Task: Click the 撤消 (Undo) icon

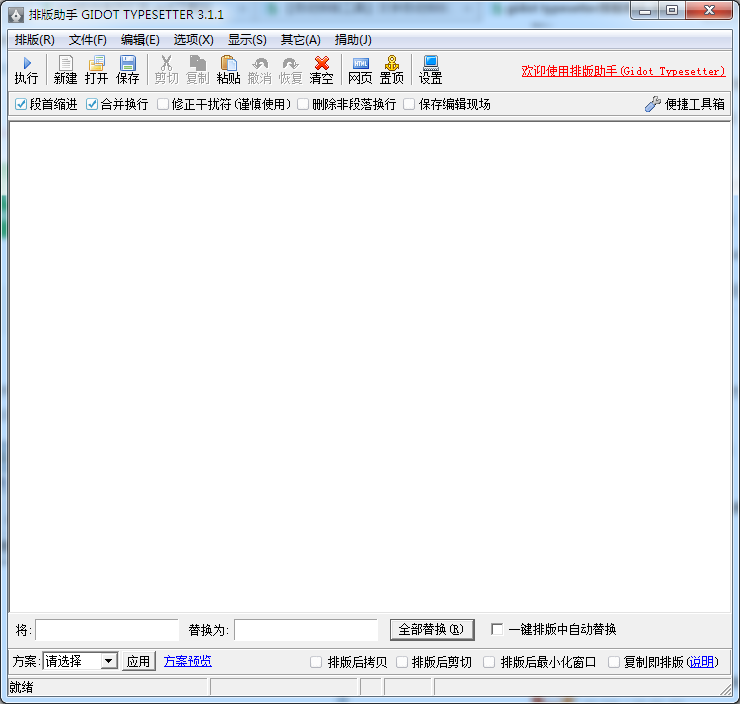Action: point(260,70)
